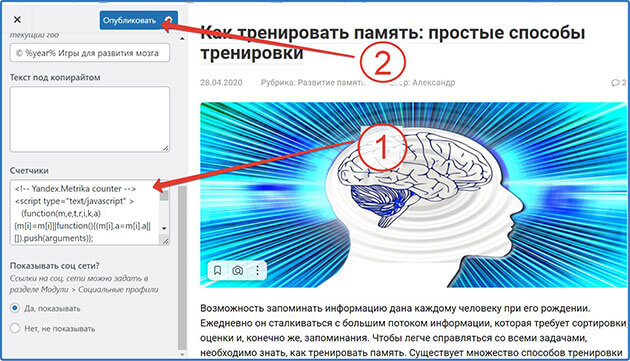Viewport: 630px width, 361px height.
Task: Click article title 'Как тренировать память'
Action: click(392, 43)
